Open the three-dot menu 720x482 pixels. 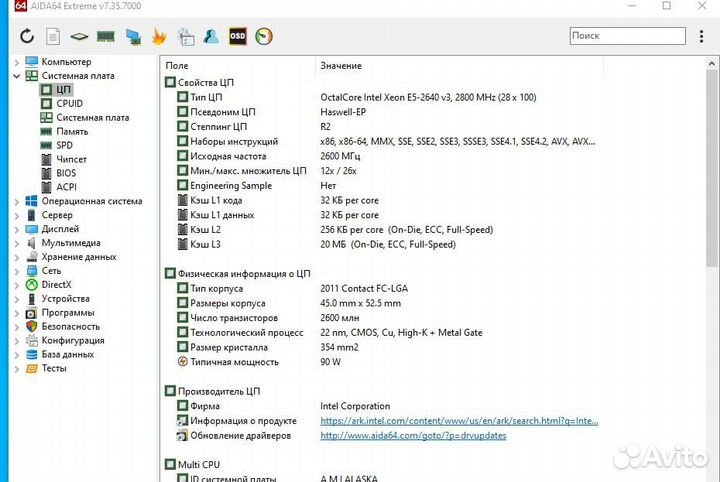[701, 36]
